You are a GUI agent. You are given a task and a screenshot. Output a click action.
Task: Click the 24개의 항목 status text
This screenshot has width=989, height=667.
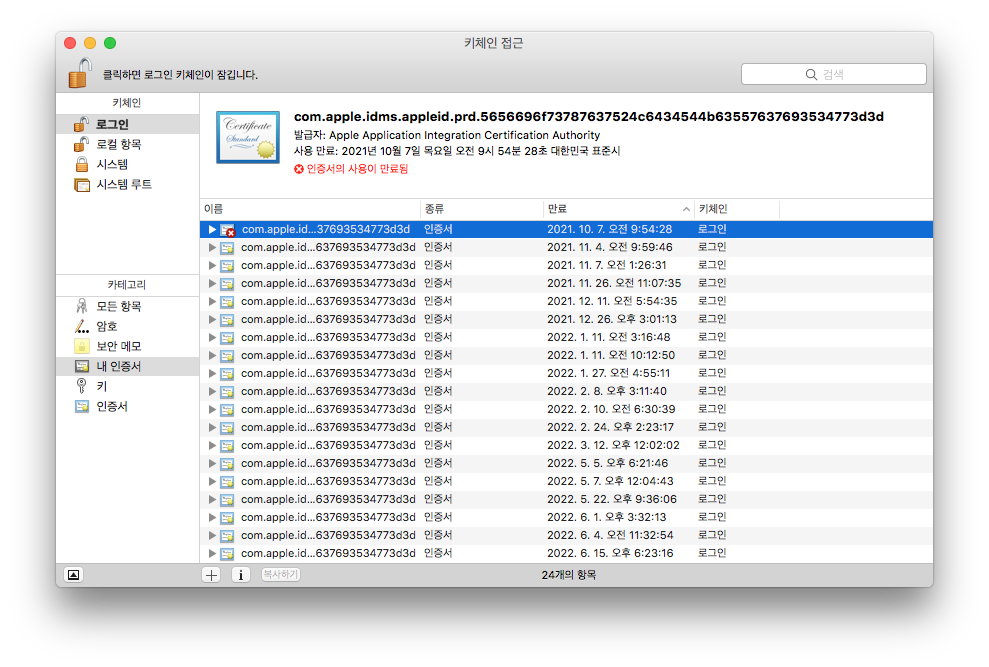pos(568,575)
